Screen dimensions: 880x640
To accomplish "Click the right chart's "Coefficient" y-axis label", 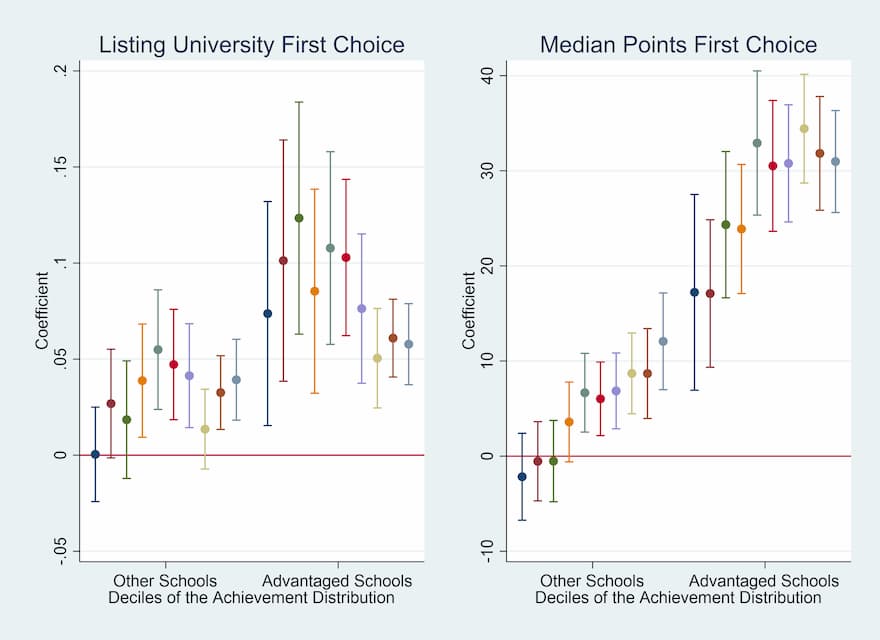I will click(469, 310).
